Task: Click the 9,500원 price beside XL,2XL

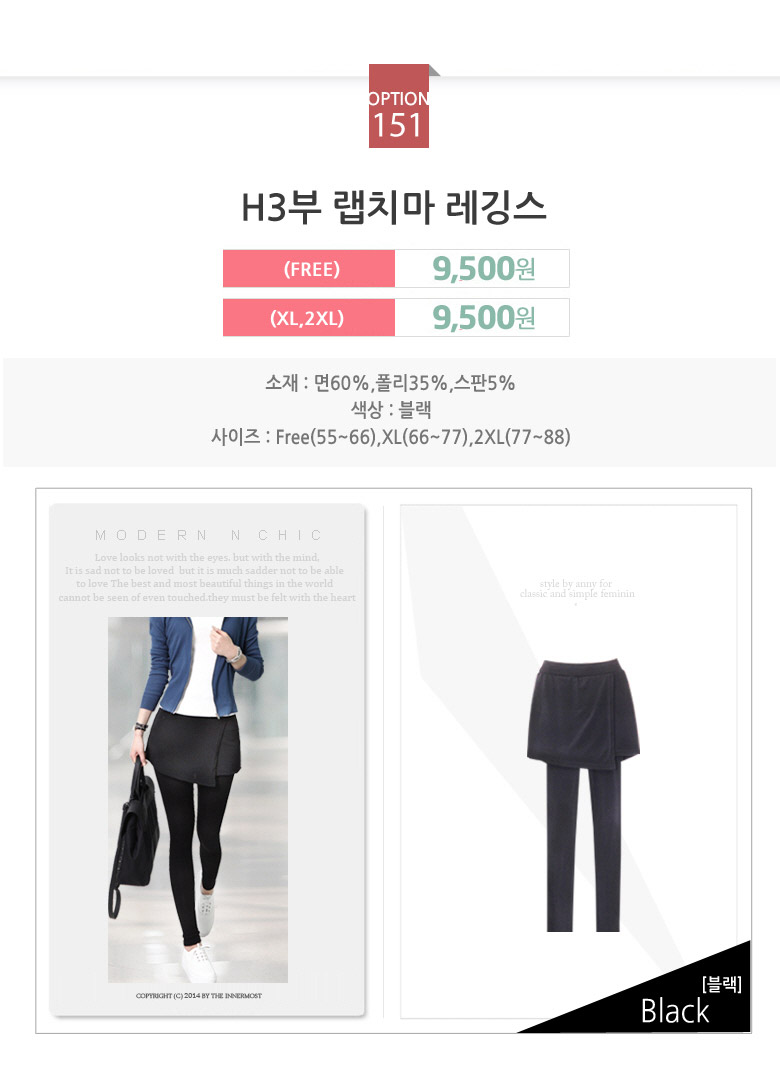Action: click(484, 317)
